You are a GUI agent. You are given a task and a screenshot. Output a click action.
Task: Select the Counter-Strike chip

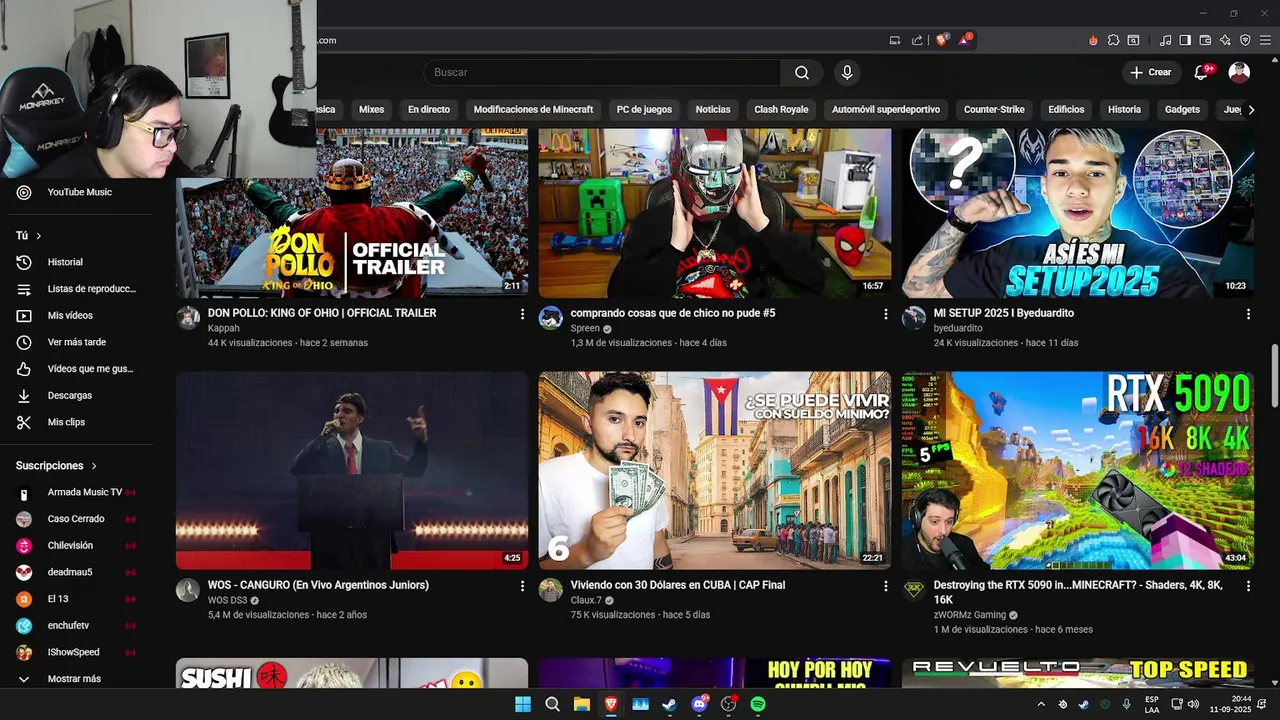(994, 109)
